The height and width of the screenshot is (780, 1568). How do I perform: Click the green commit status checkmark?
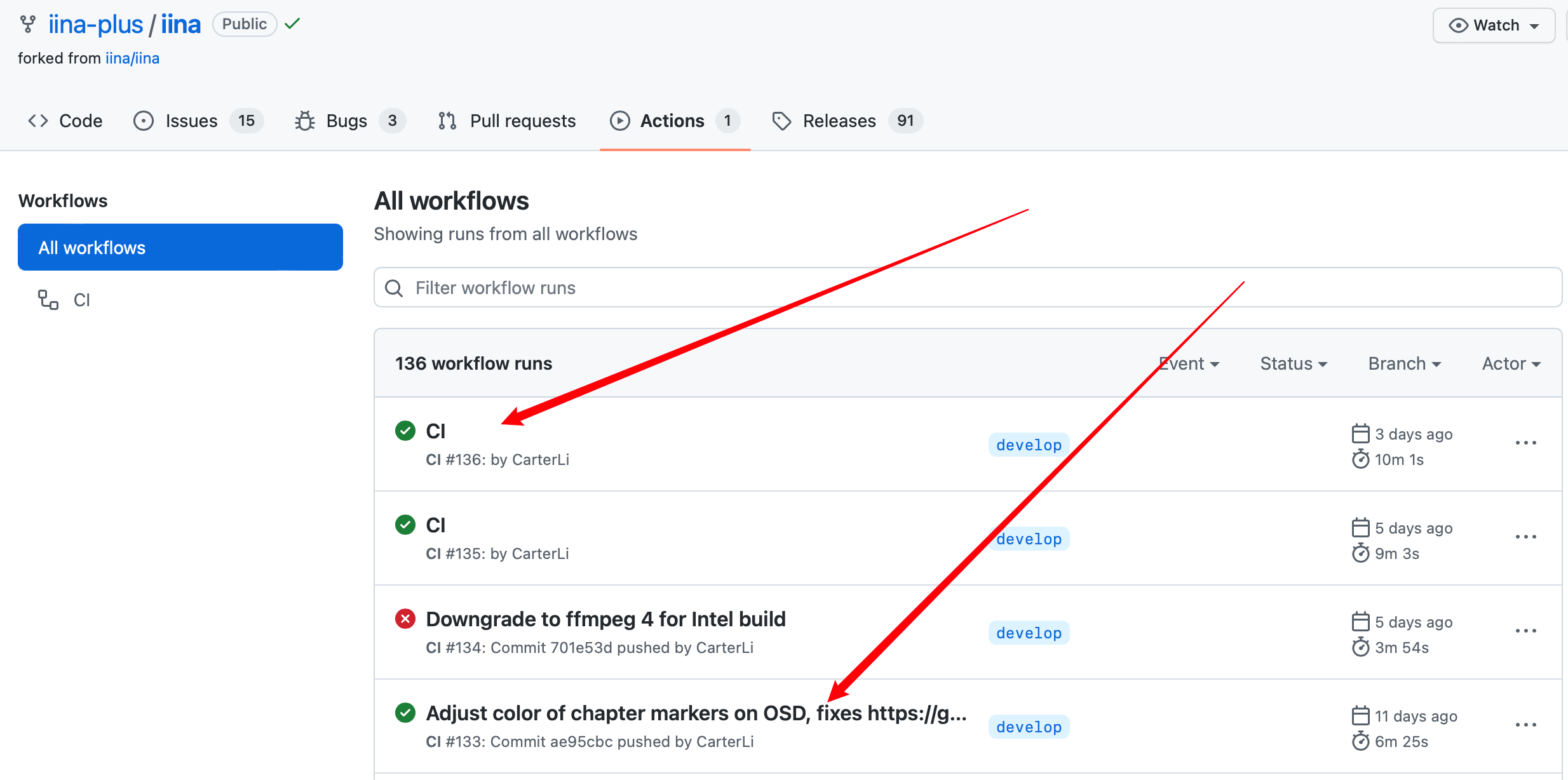coord(292,24)
